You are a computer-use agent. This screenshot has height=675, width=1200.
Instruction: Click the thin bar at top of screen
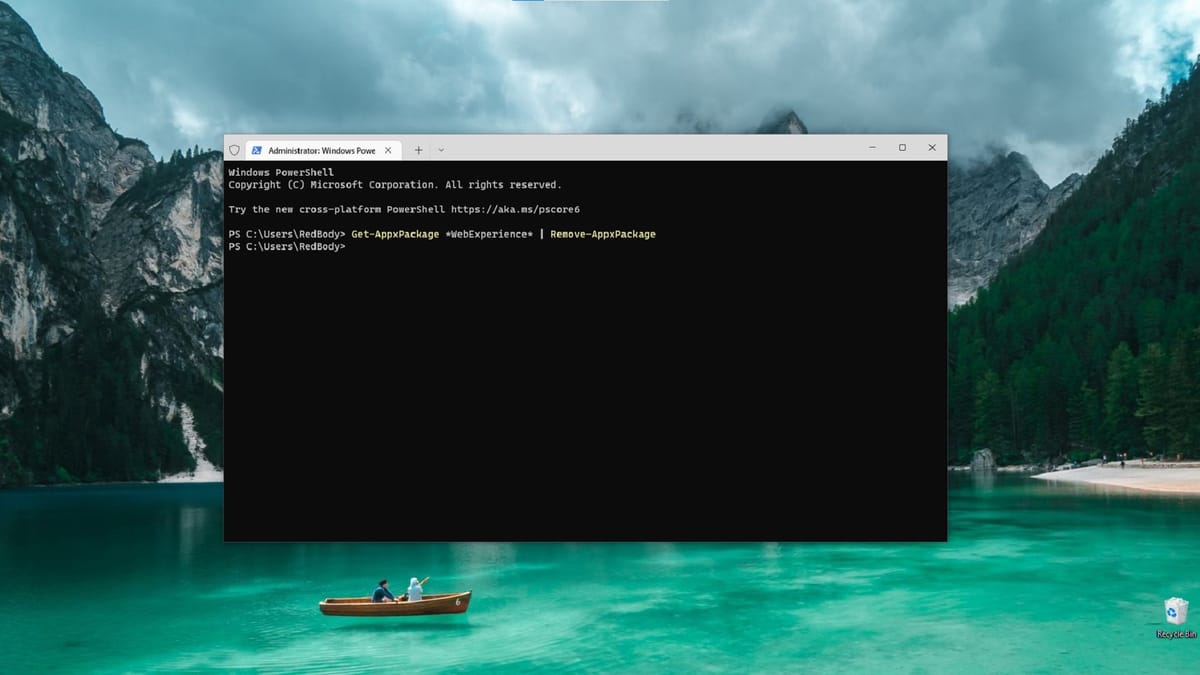[x=590, y=1]
